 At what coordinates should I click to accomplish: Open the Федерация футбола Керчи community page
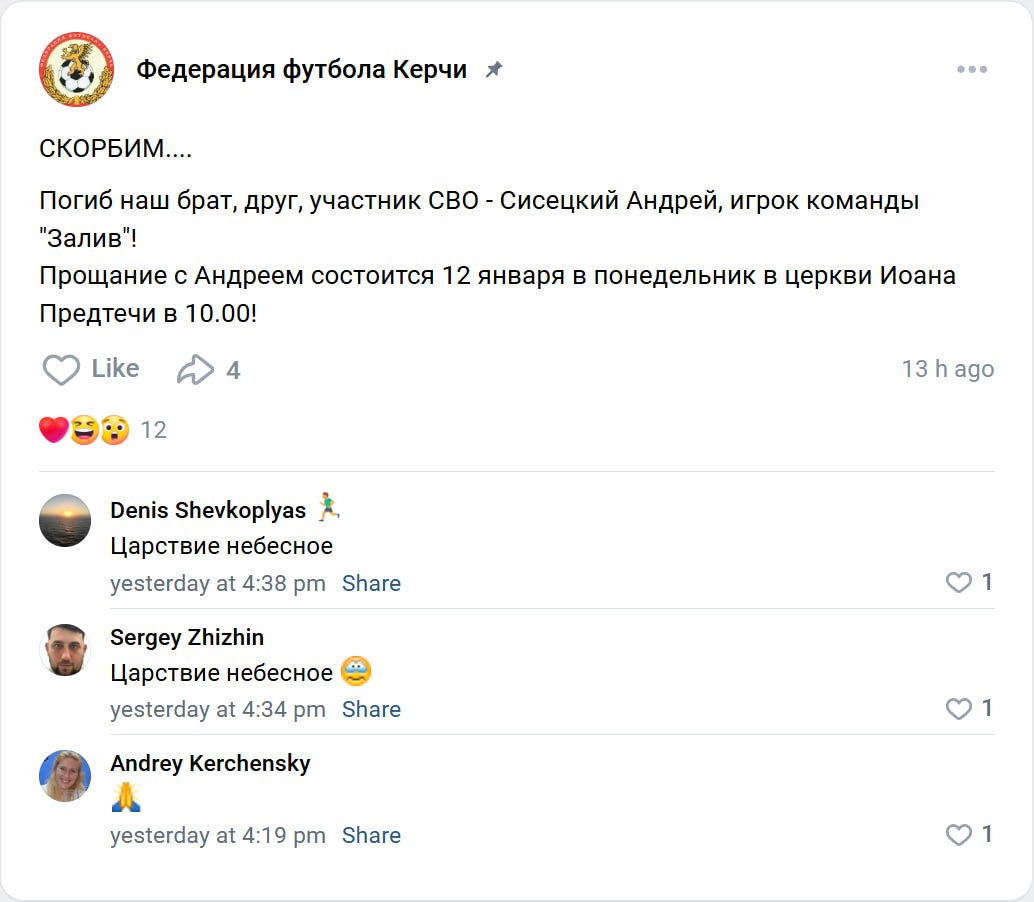(301, 70)
